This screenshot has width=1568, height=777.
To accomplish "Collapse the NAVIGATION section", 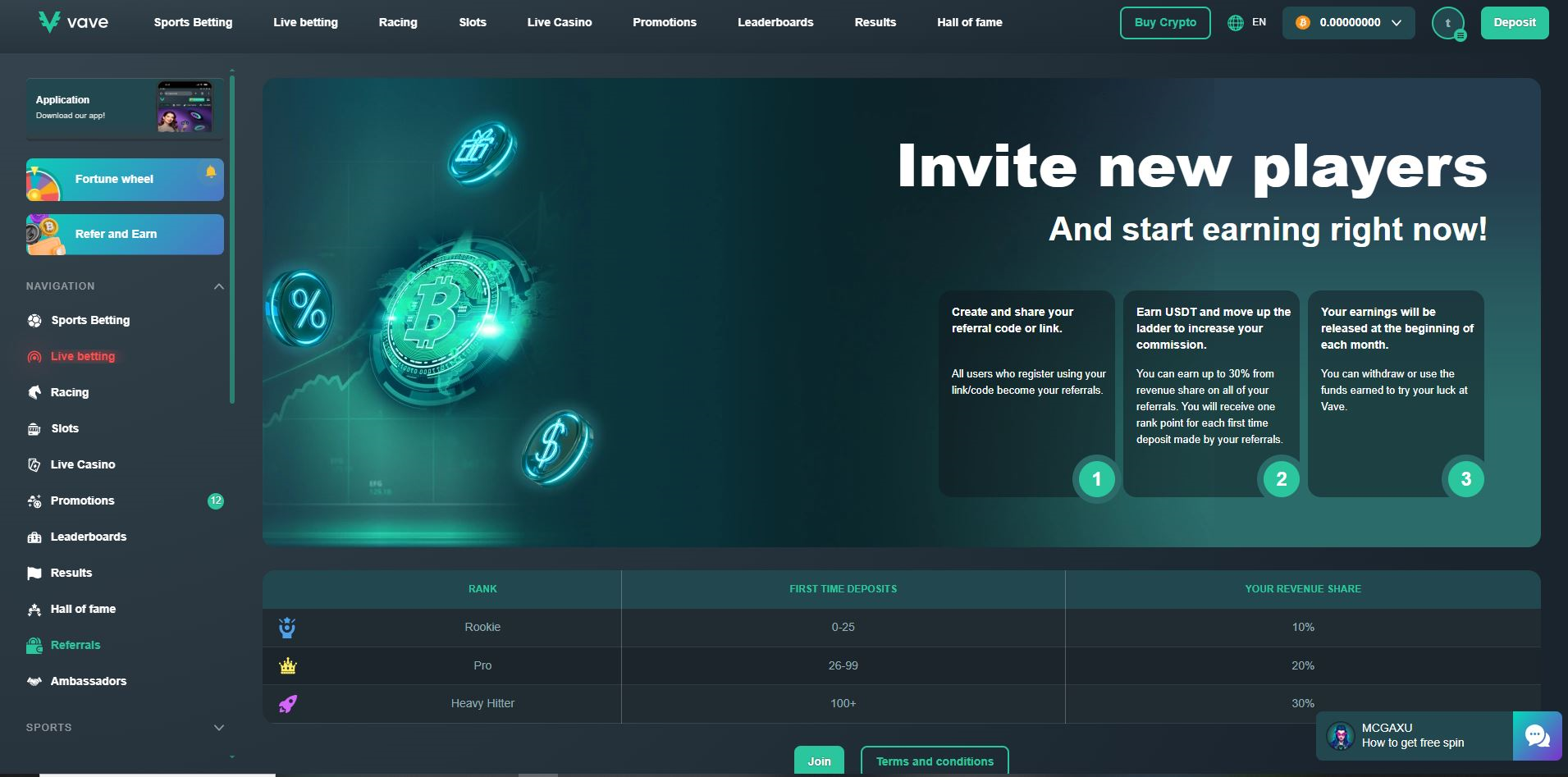I will pos(218,286).
